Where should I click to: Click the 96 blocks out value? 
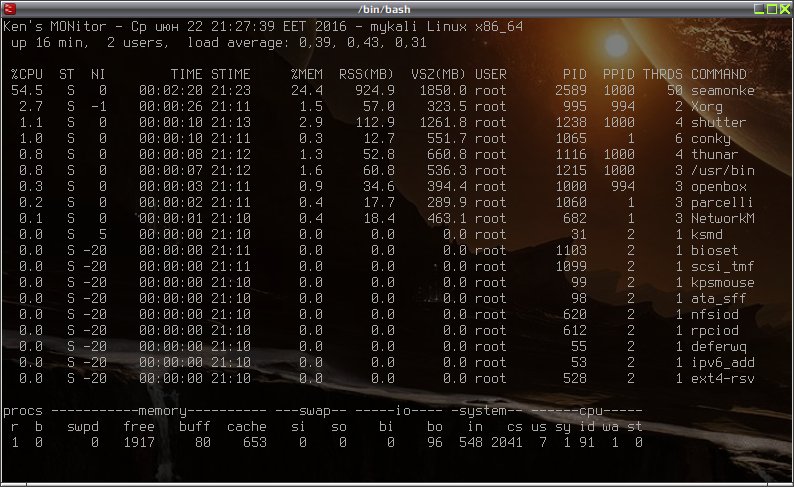coord(434,443)
